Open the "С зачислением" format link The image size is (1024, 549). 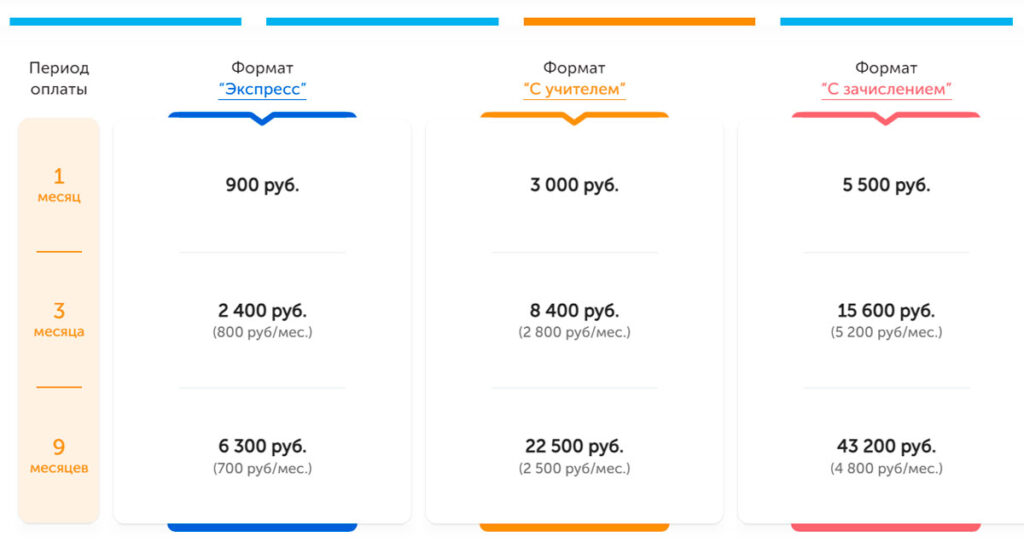(x=886, y=89)
